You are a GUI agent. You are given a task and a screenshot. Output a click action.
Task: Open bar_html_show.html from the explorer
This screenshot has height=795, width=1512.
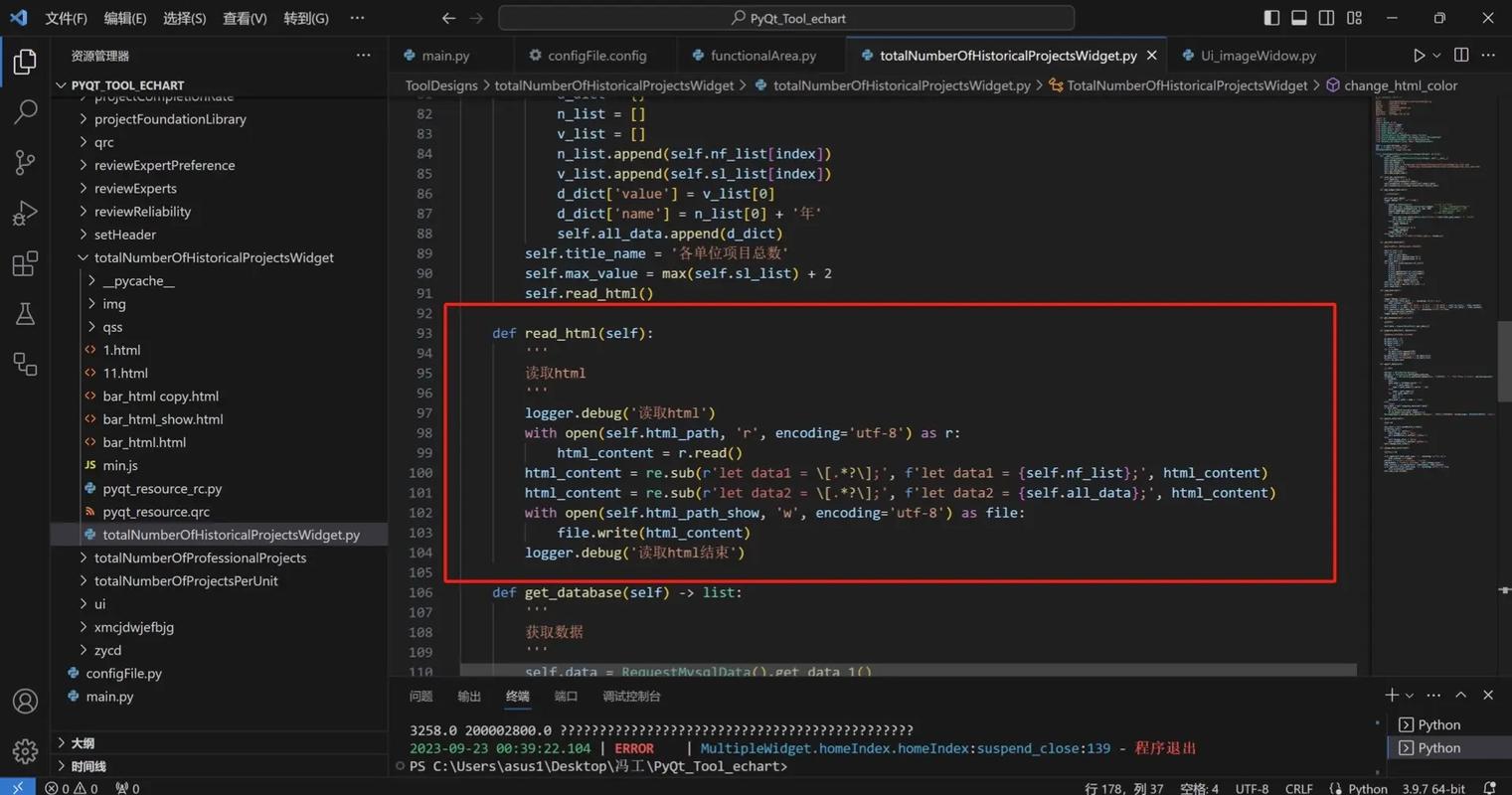162,418
